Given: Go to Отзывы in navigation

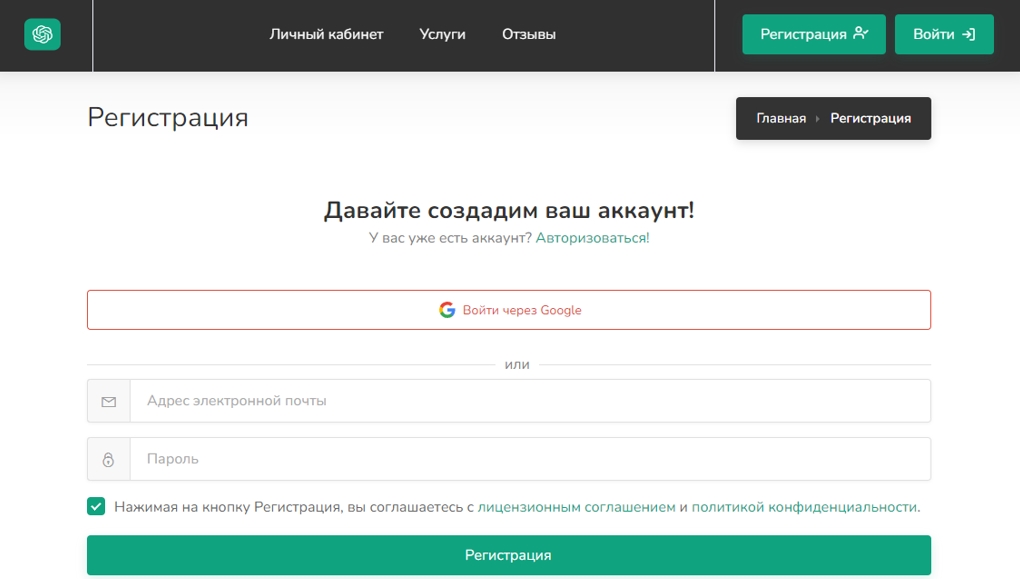Looking at the screenshot, I should click(x=529, y=34).
